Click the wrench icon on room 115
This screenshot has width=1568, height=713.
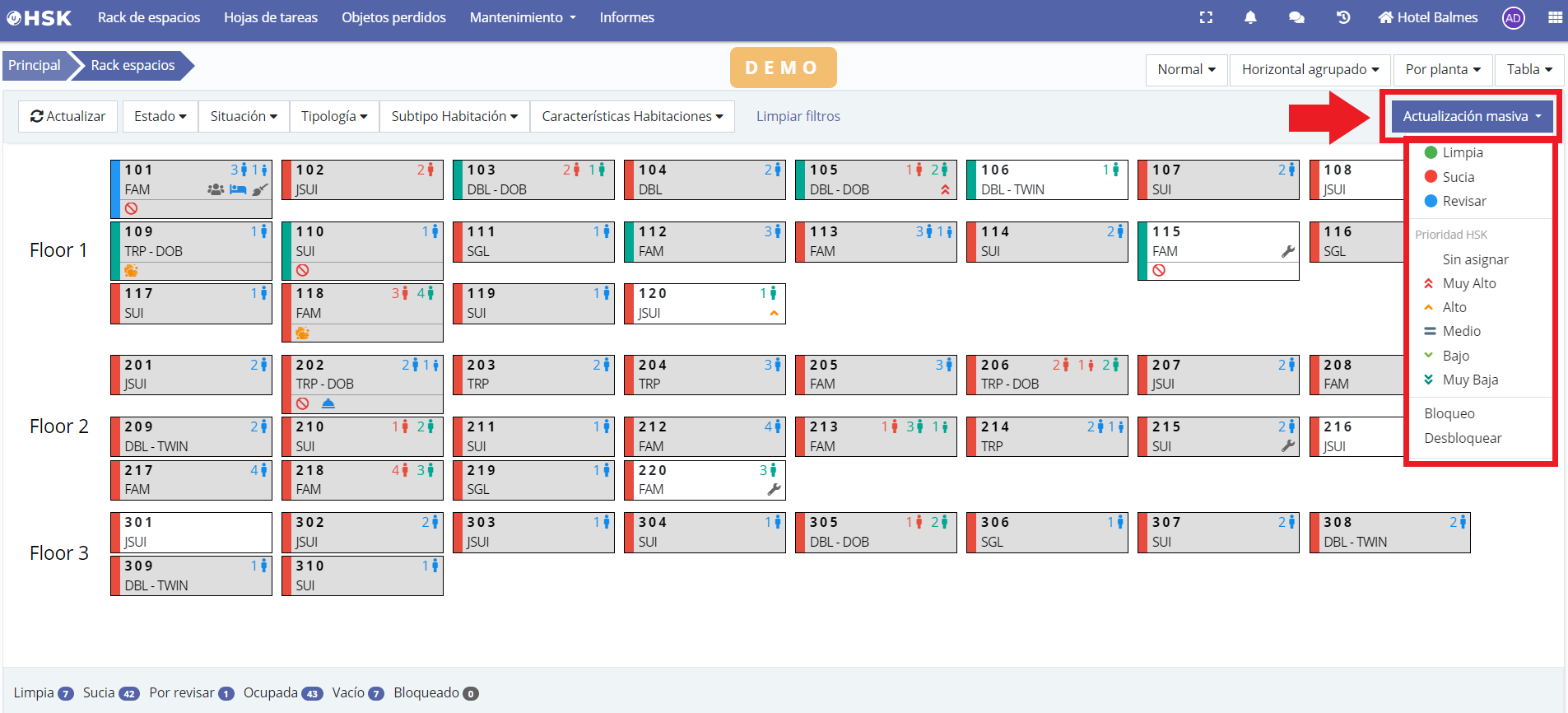point(1288,252)
